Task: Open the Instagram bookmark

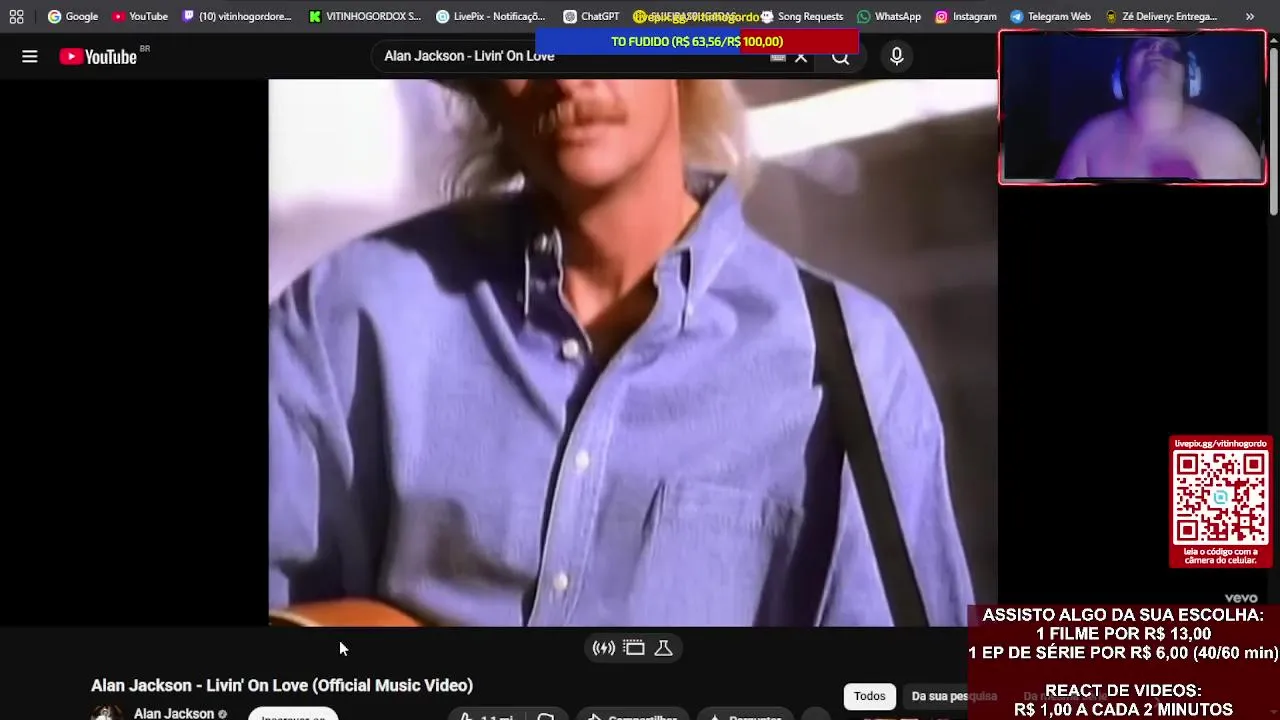Action: coord(966,16)
